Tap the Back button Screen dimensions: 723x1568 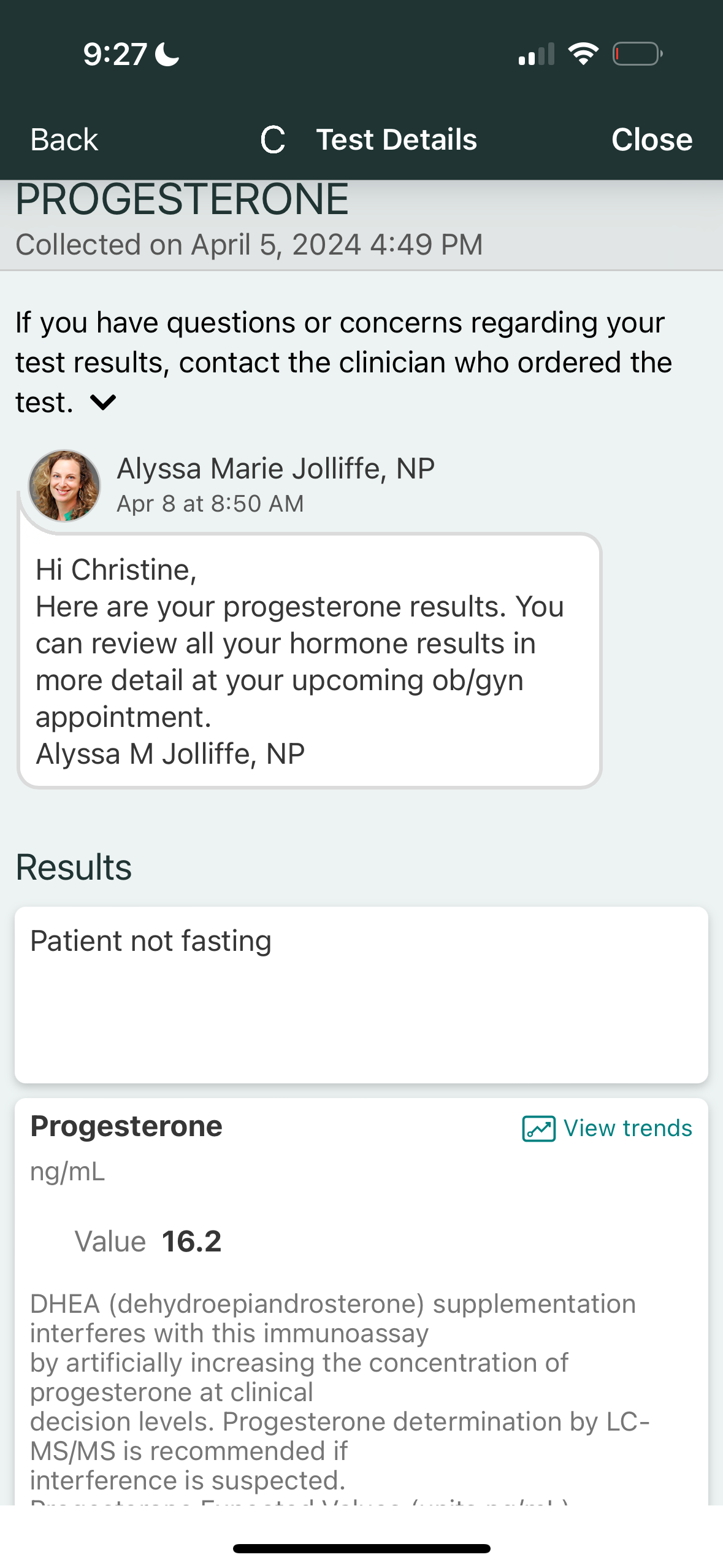64,140
